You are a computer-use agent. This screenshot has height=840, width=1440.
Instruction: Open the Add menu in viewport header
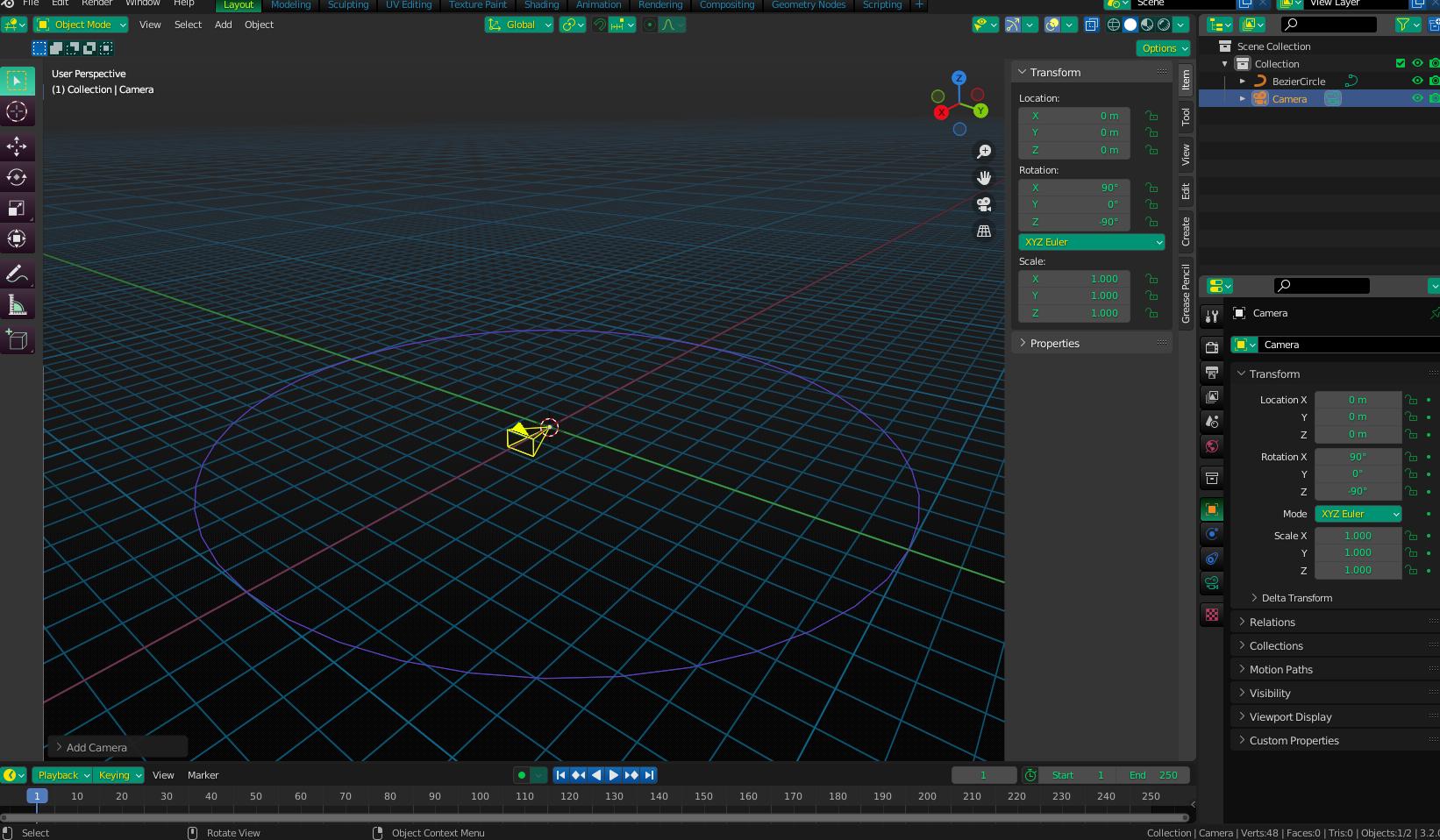(224, 25)
